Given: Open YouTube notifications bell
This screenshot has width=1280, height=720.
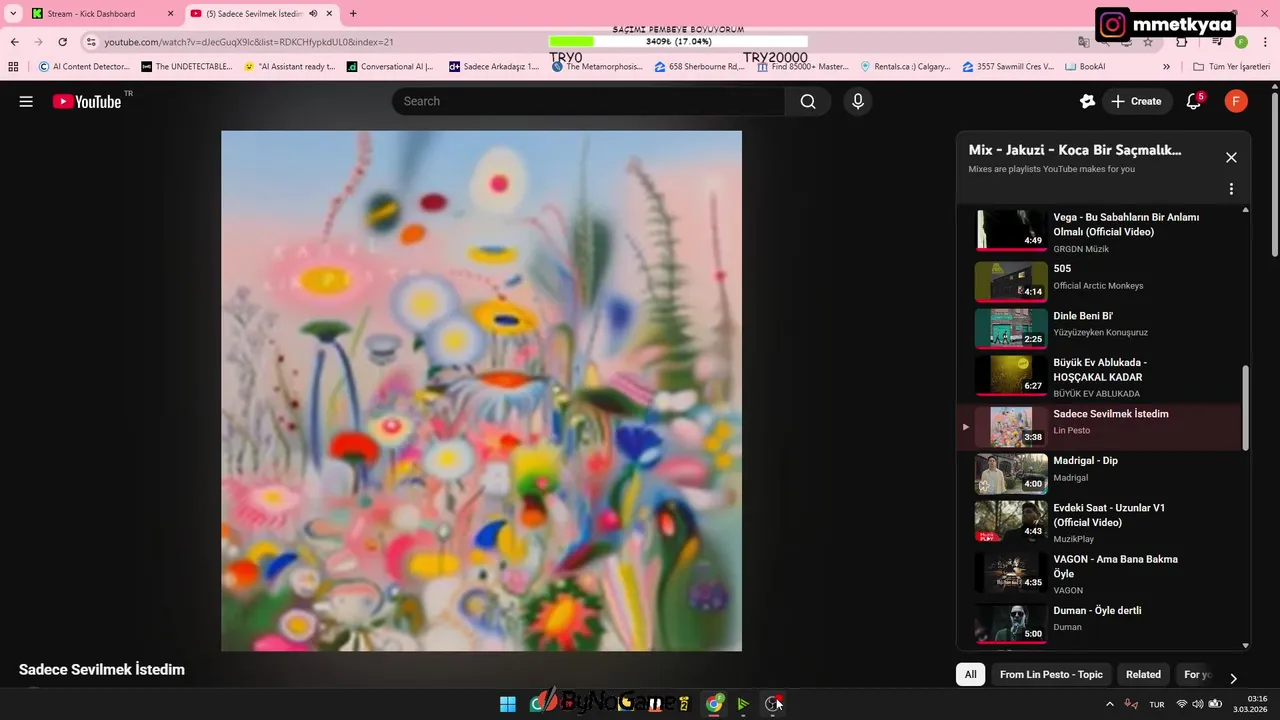Looking at the screenshot, I should 1193,101.
